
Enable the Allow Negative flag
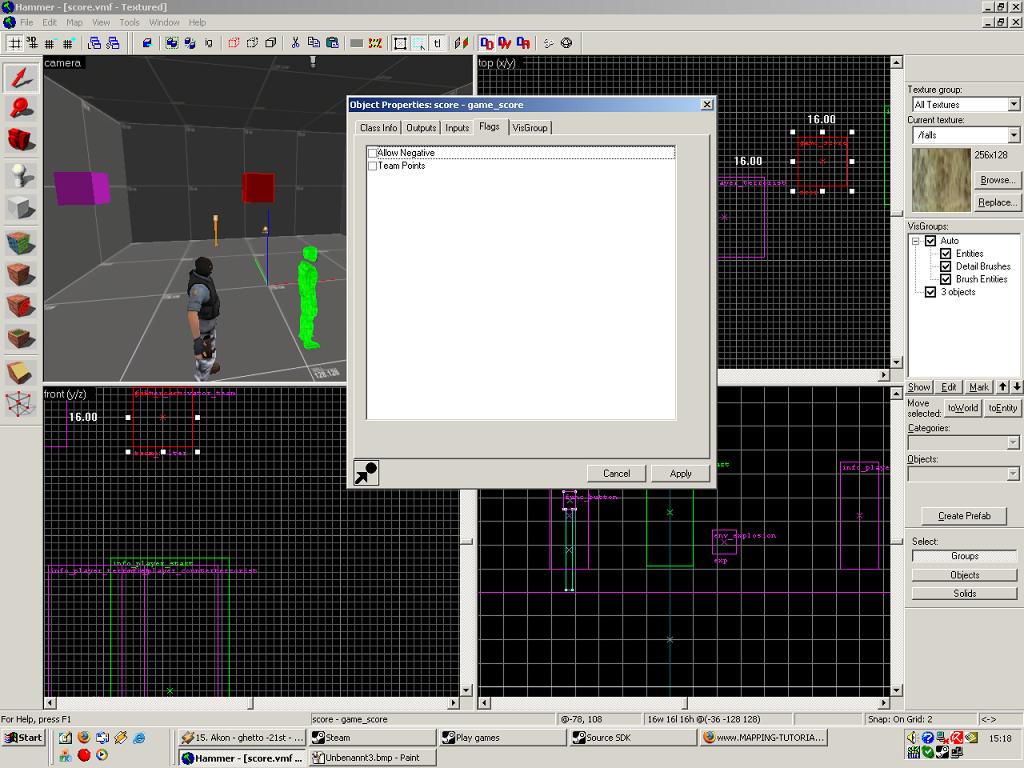click(372, 153)
